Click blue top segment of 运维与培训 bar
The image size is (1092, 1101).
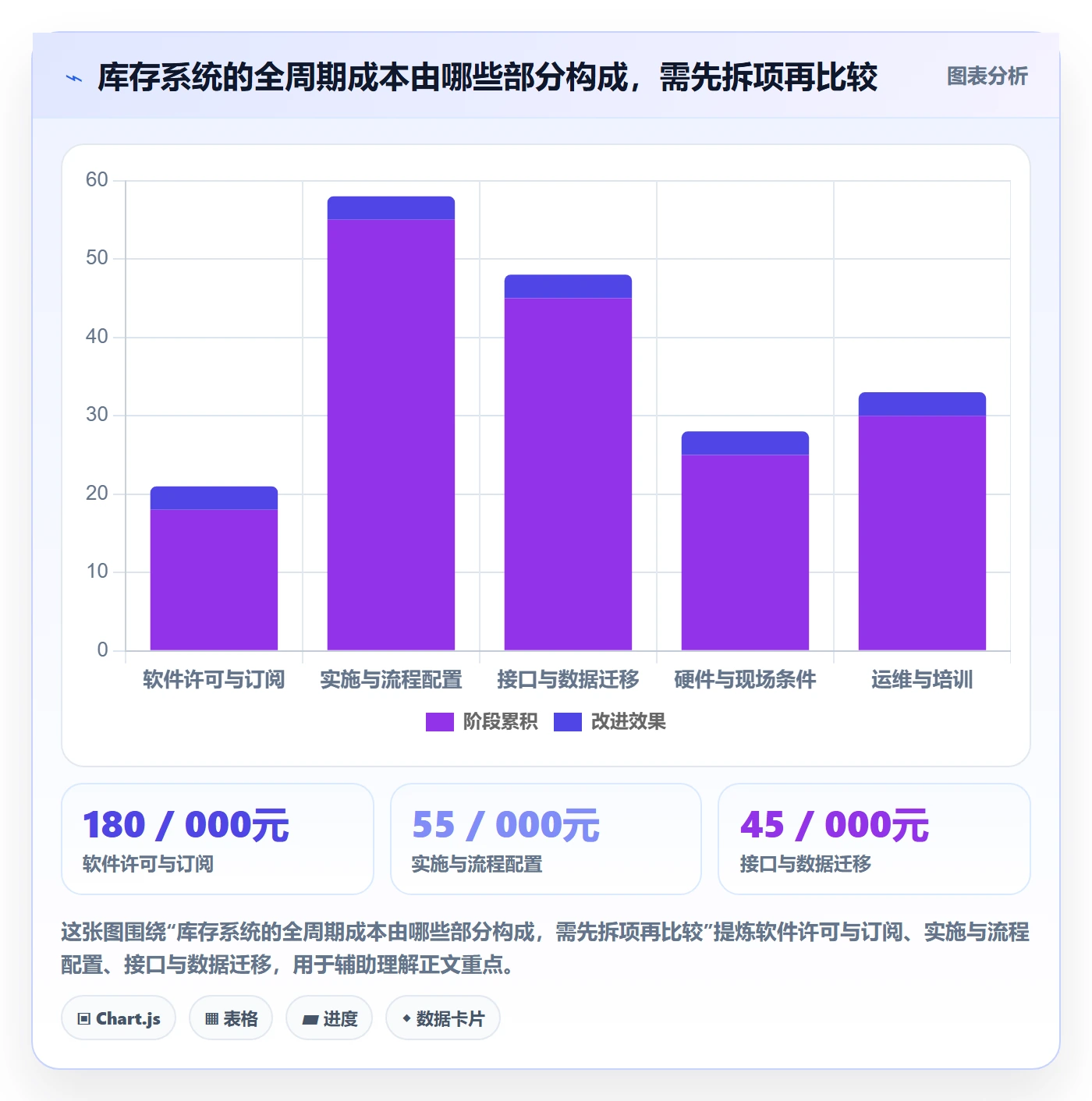coord(922,404)
